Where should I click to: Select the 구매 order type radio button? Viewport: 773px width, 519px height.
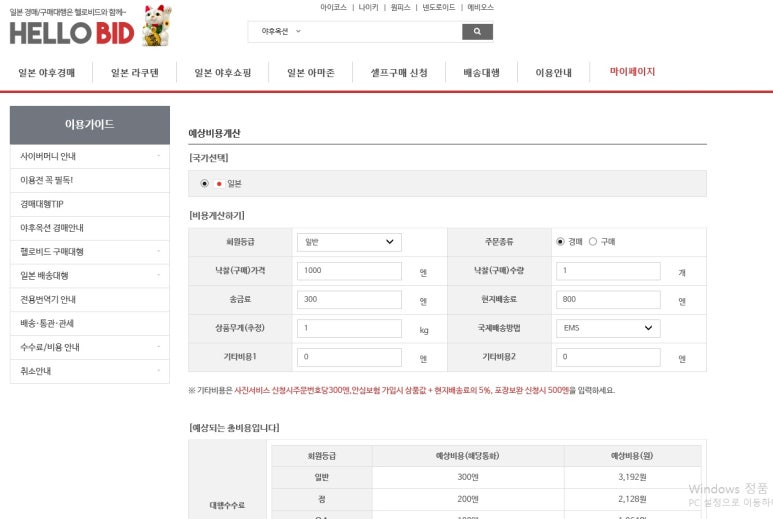pos(593,242)
